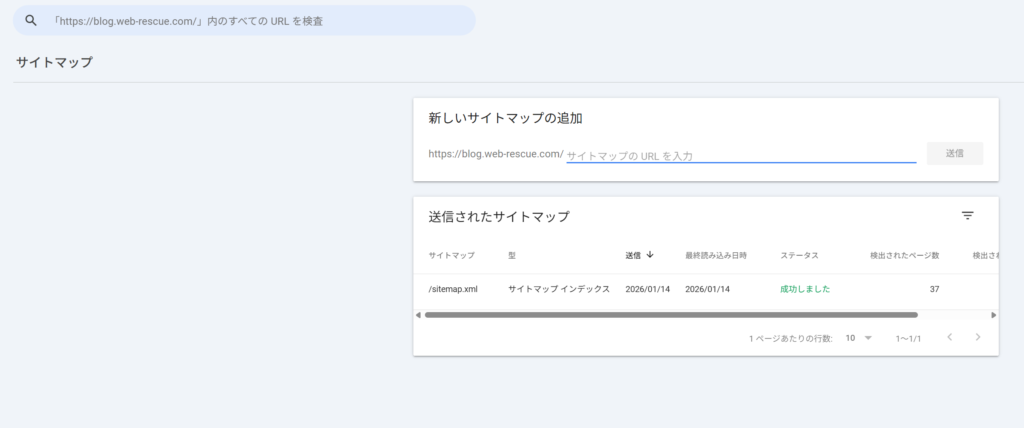This screenshot has width=1024, height=428.
Task: Sort by 型 column header
Action: click(x=512, y=255)
